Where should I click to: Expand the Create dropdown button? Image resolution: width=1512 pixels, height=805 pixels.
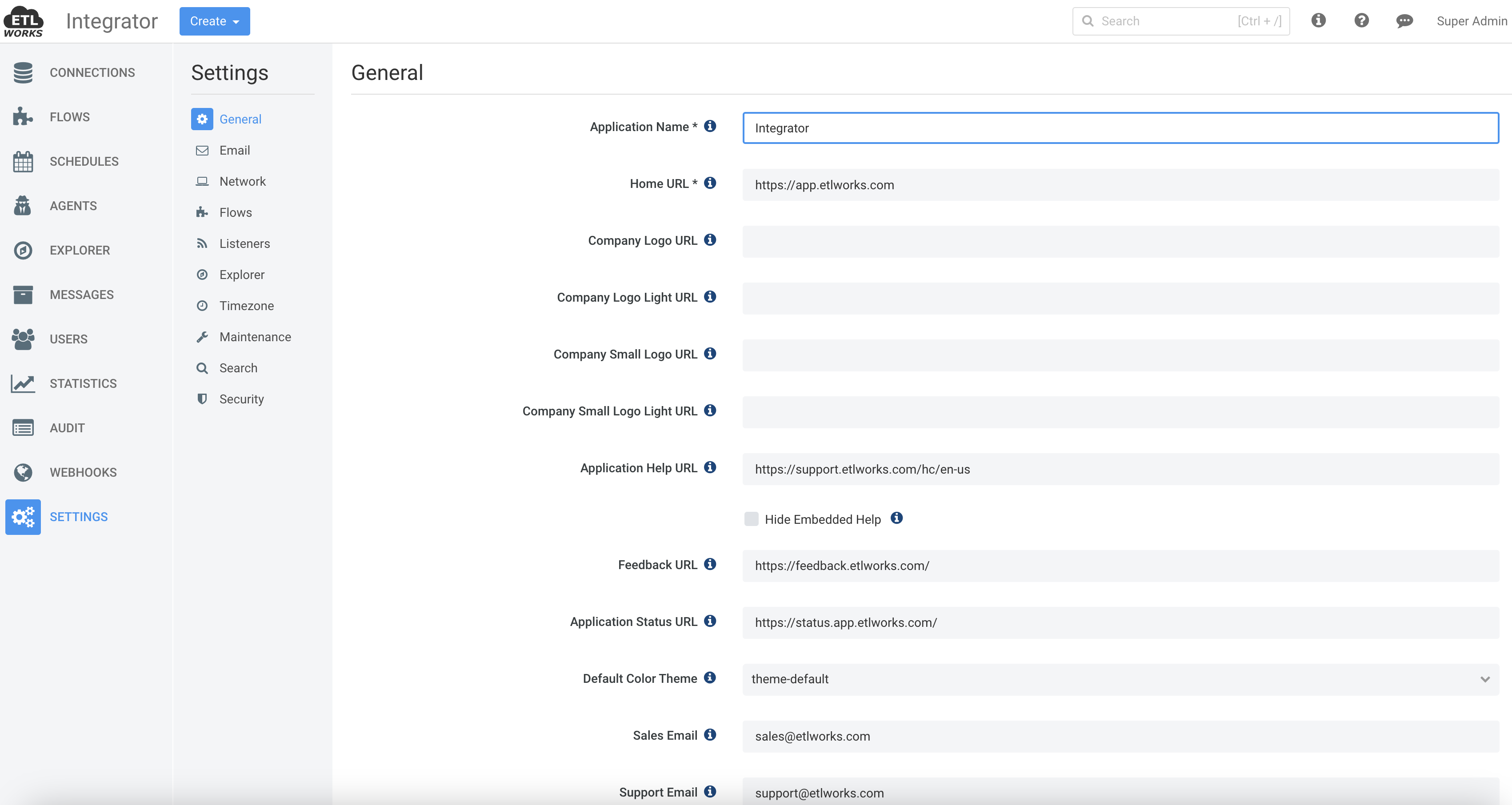tap(214, 21)
